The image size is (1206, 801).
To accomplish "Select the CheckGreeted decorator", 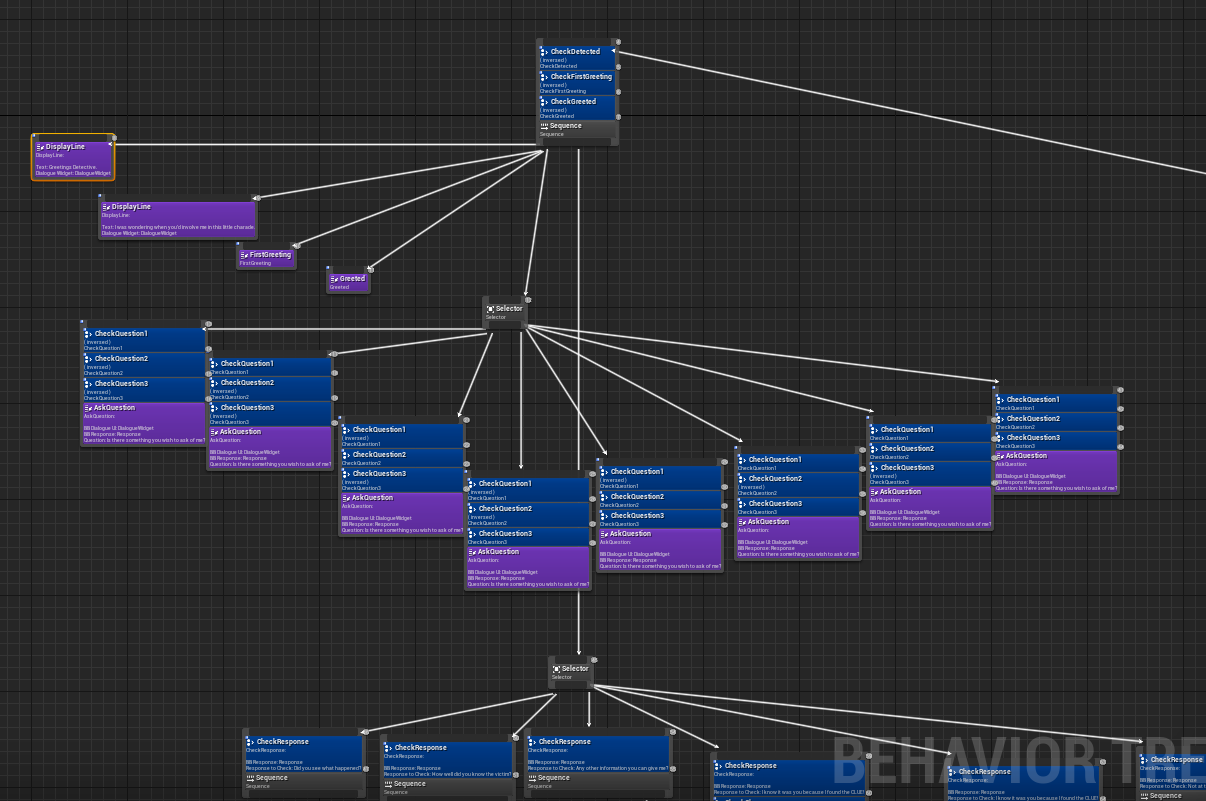I will (x=577, y=106).
